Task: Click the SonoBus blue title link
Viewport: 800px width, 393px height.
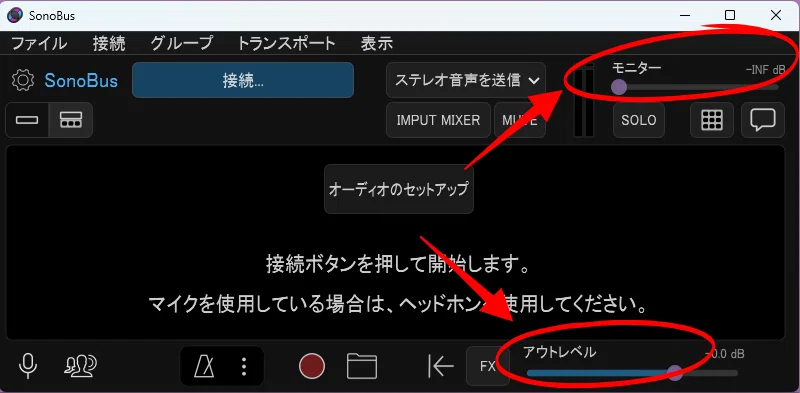Action: point(81,81)
